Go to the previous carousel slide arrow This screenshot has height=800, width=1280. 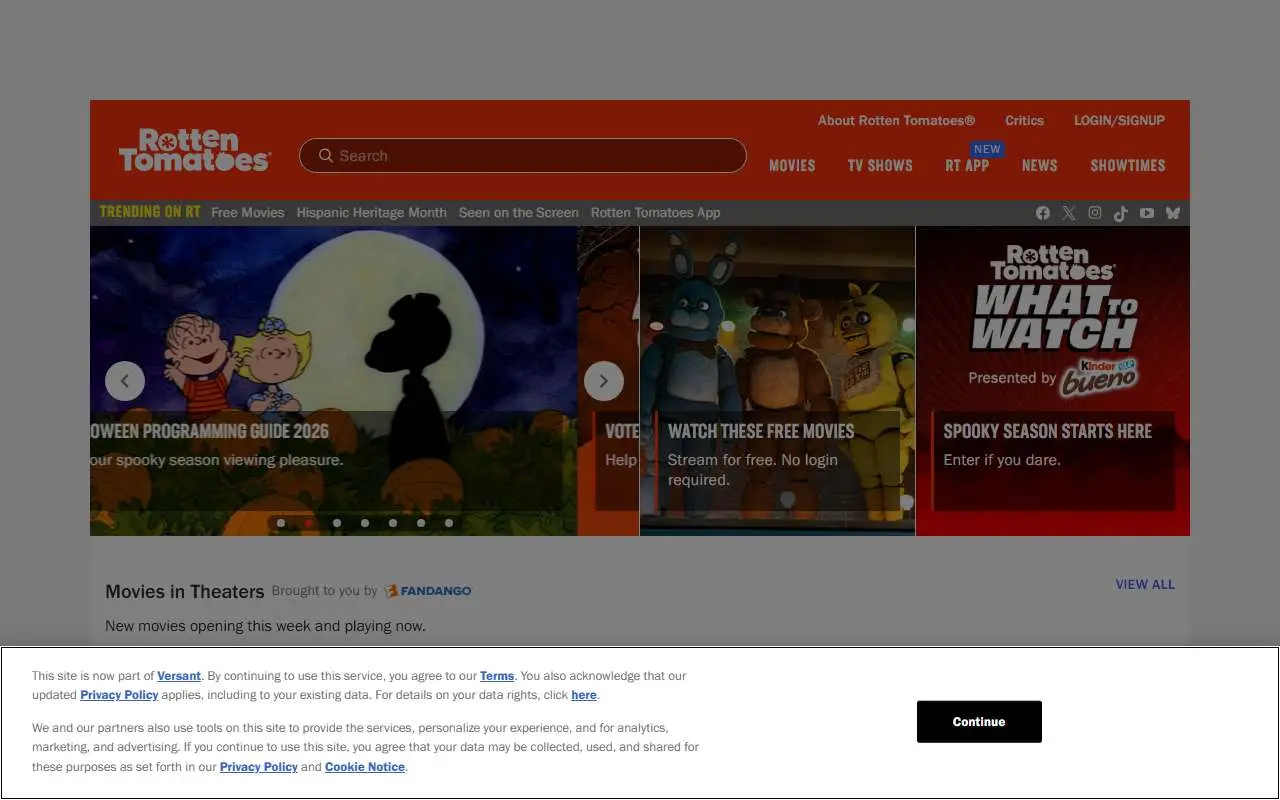(125, 381)
